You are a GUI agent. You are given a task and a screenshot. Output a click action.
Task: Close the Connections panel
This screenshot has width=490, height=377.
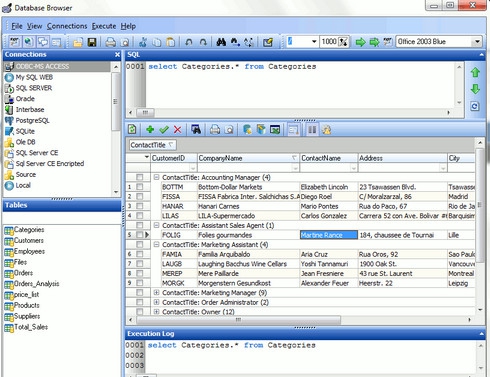click(117, 54)
